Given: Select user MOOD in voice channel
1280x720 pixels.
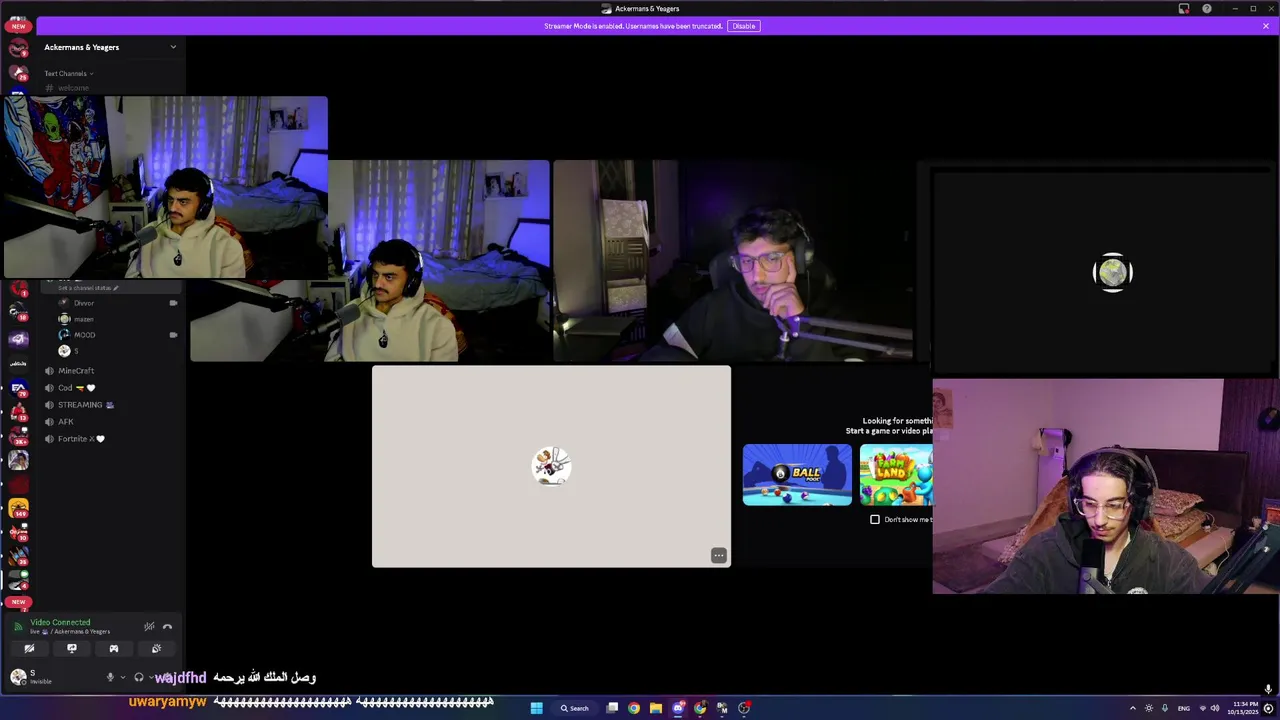Looking at the screenshot, I should click(85, 335).
